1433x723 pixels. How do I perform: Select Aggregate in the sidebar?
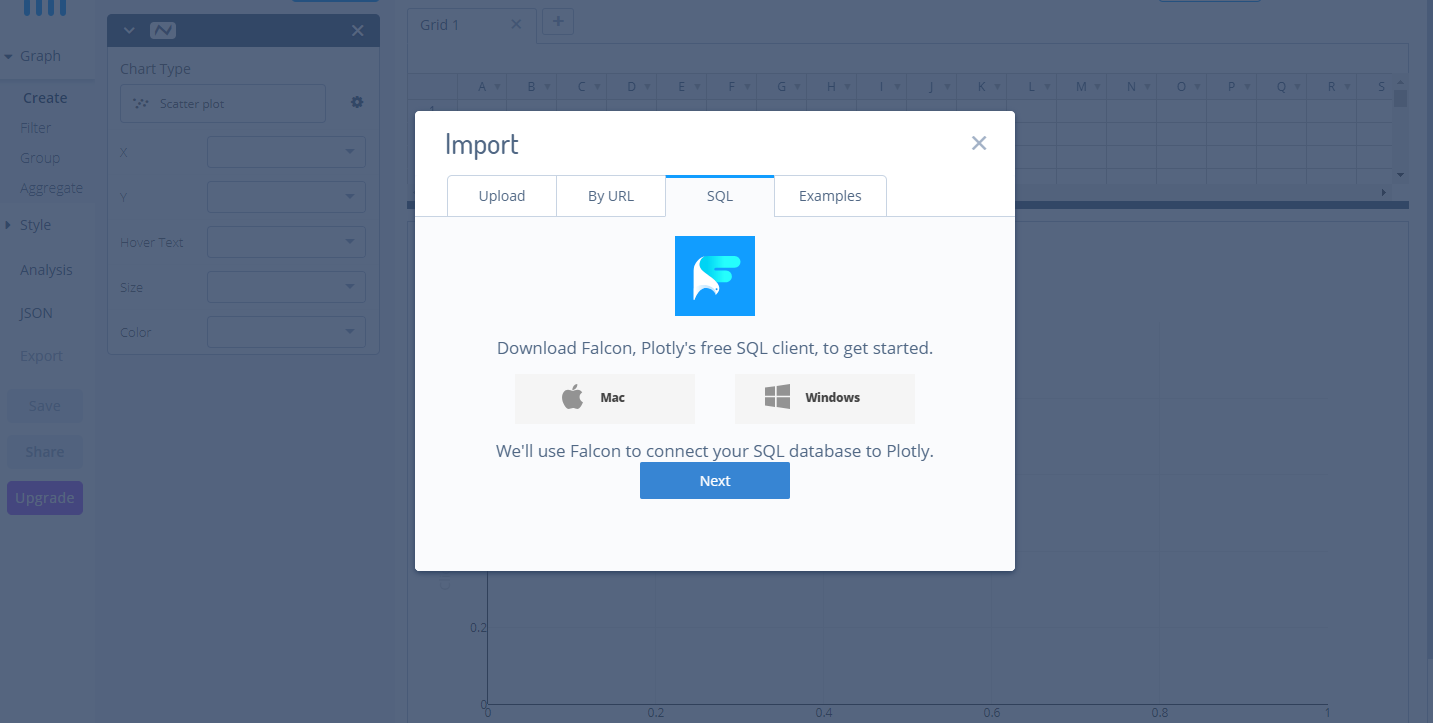click(51, 188)
